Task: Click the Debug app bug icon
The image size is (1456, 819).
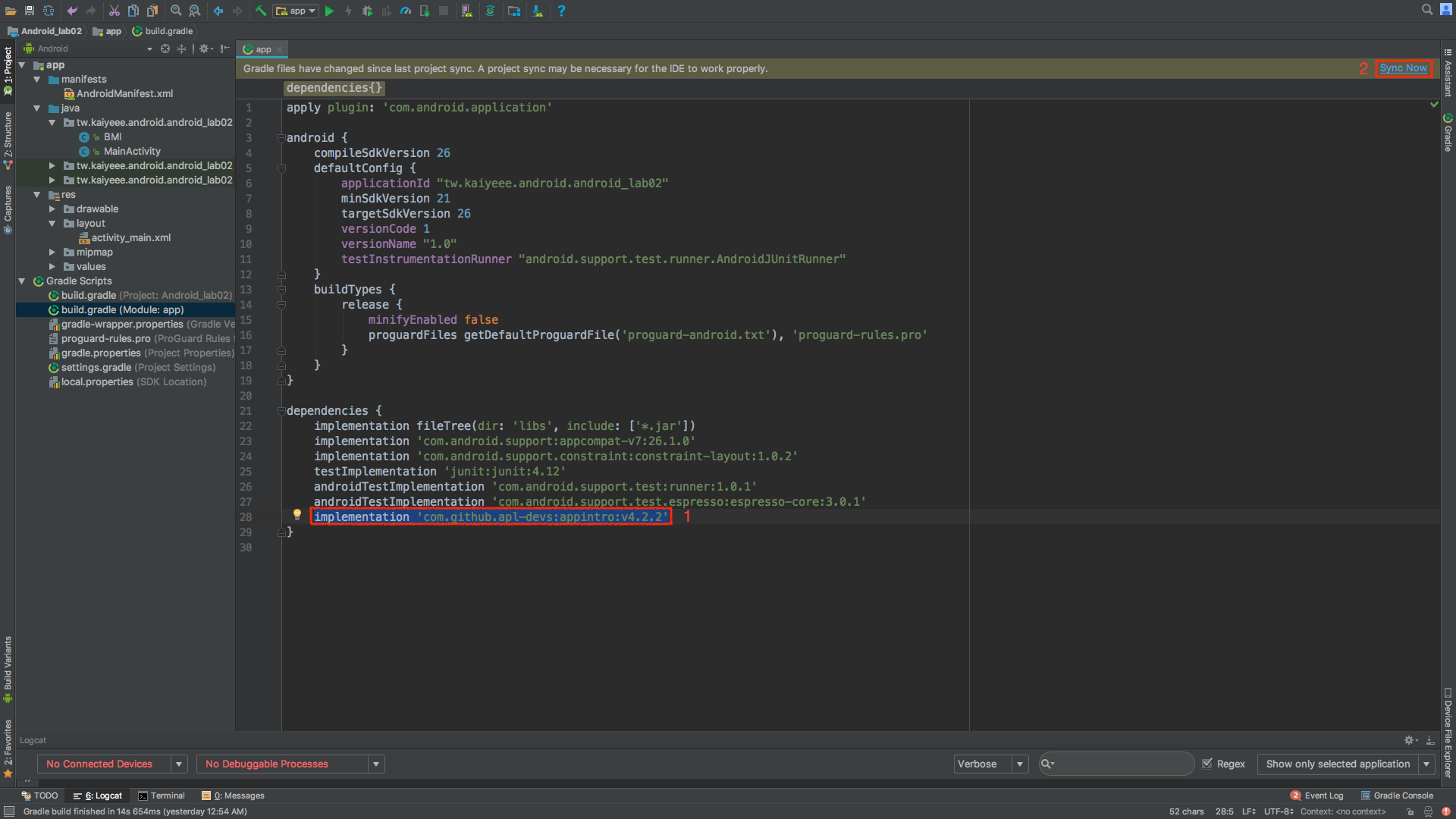Action: (x=368, y=11)
